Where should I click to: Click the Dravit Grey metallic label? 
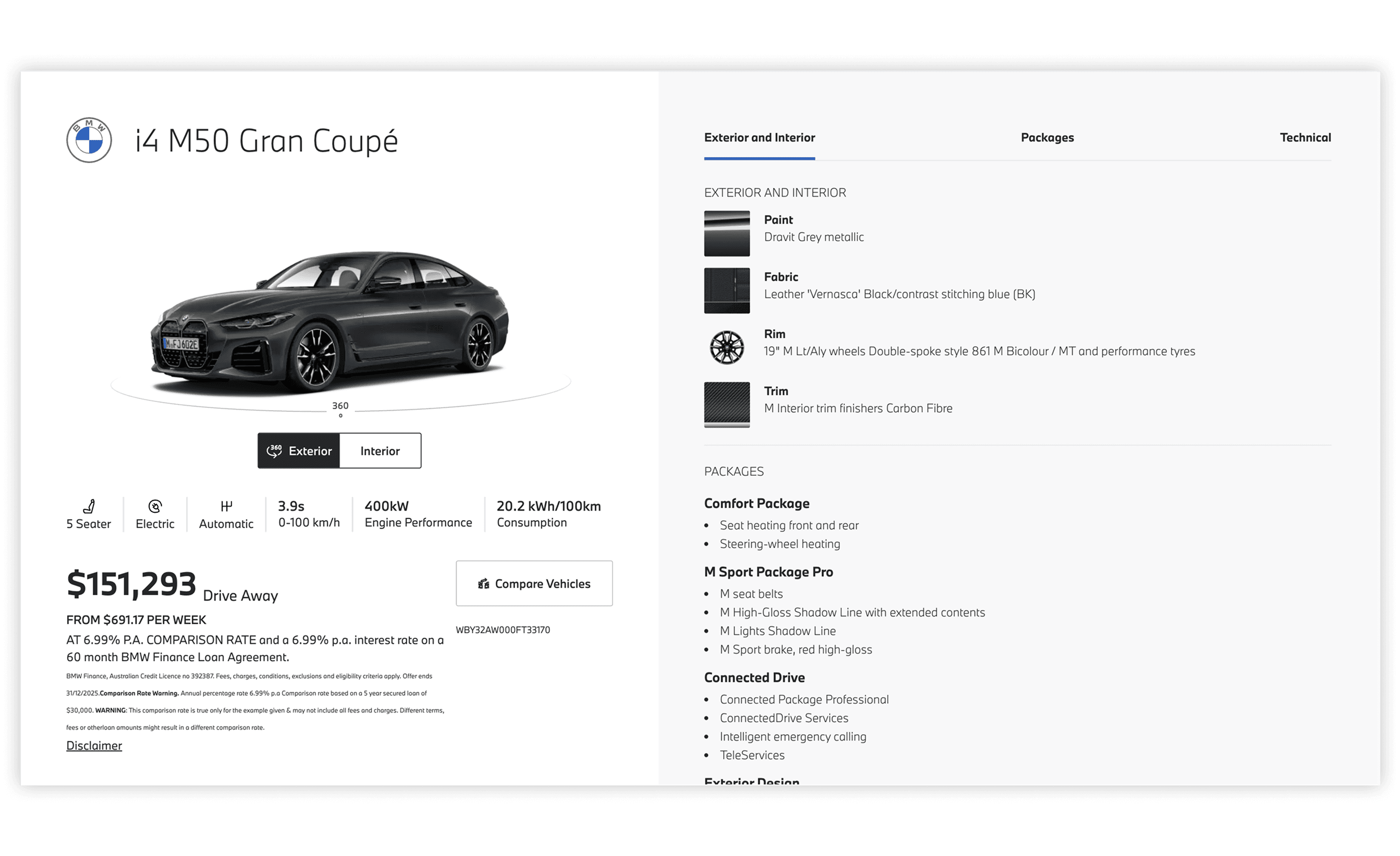point(814,237)
